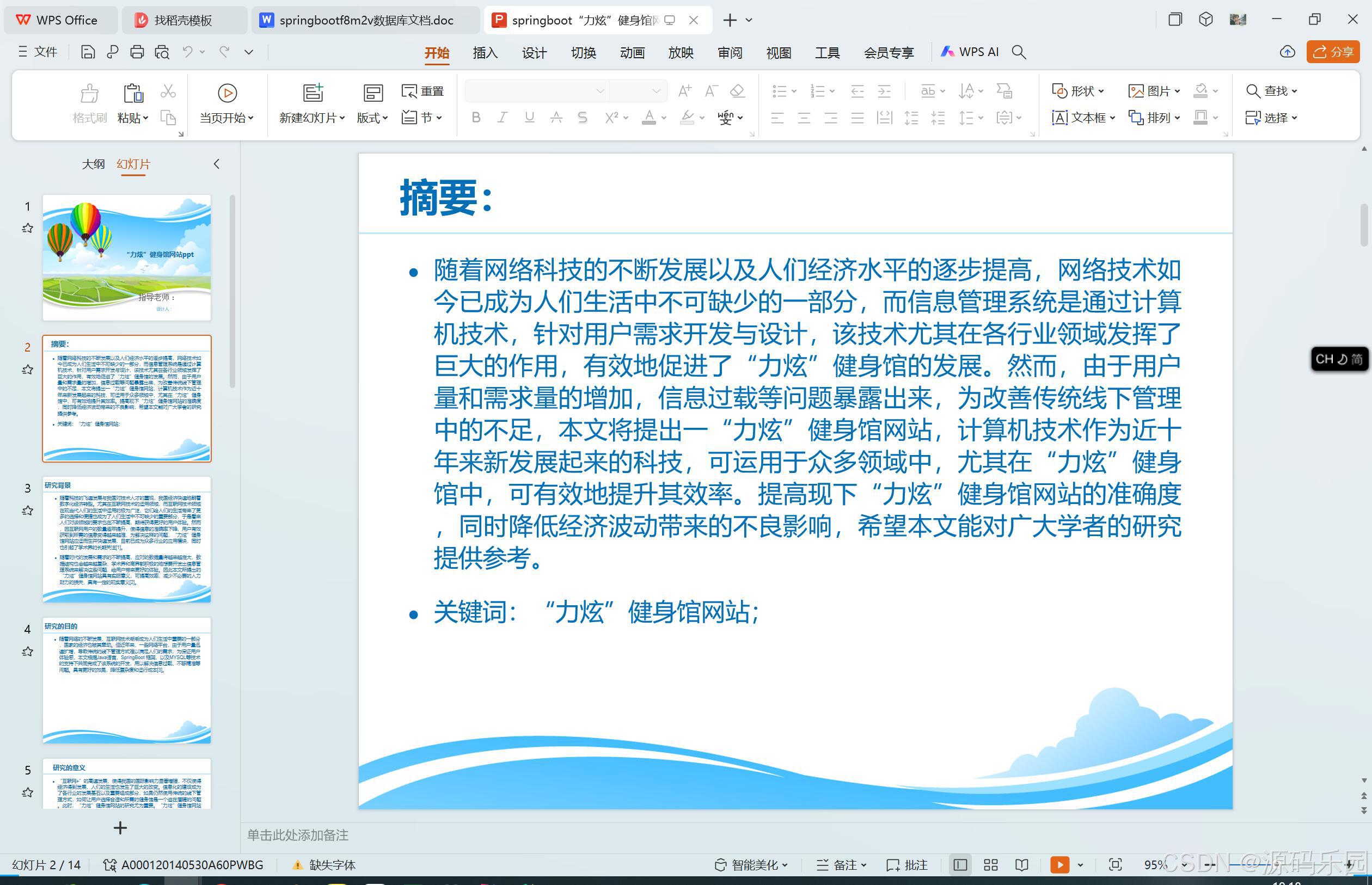Open the WPS AI assistant
Screen dimensions: 1372x885
pos(970,52)
